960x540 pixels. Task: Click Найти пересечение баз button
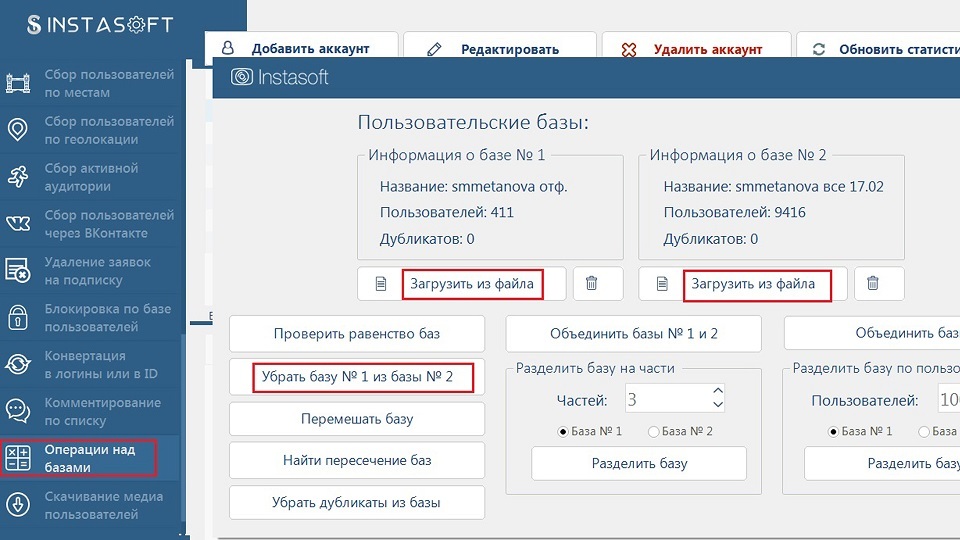click(357, 460)
